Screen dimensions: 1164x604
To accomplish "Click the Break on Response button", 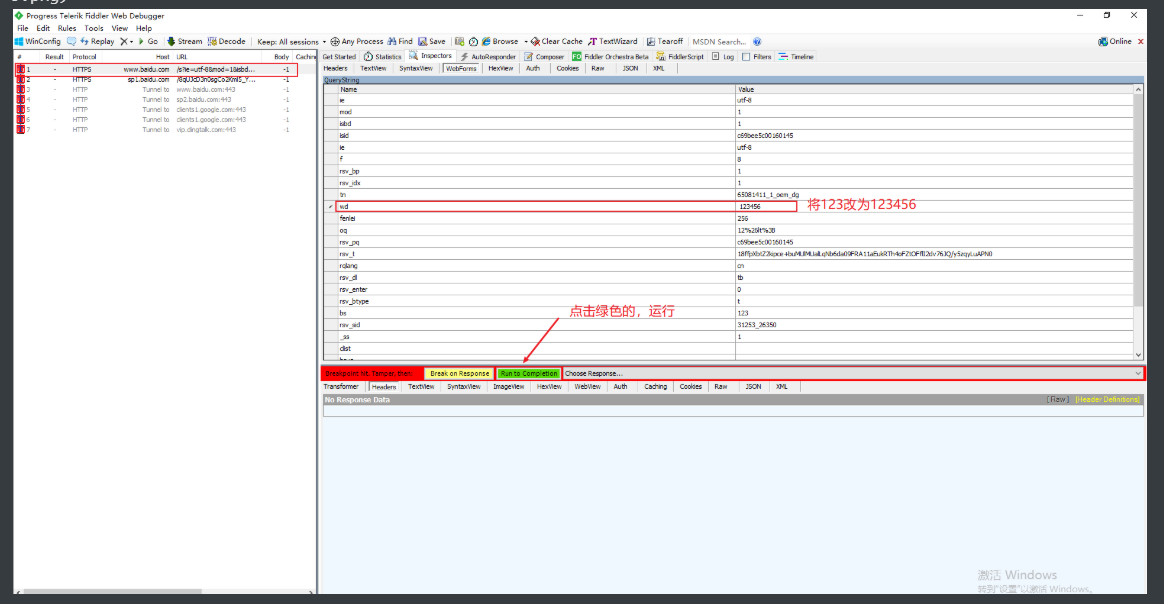I will [x=460, y=374].
